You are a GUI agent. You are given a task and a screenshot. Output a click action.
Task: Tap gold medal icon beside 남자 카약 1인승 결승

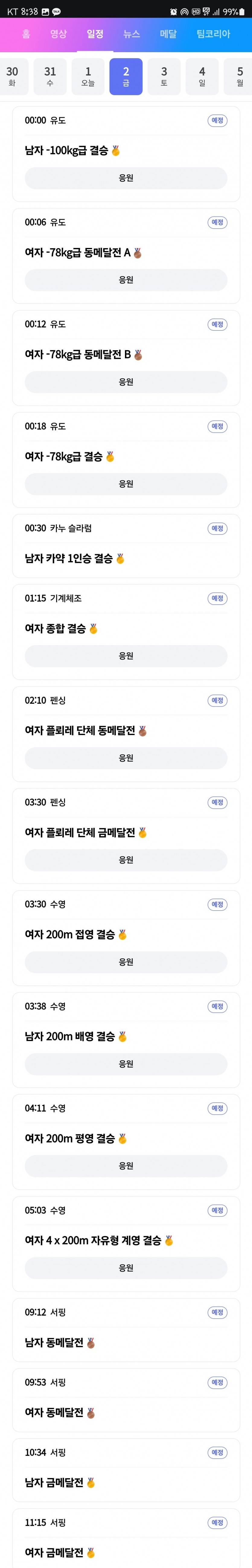pos(120,558)
